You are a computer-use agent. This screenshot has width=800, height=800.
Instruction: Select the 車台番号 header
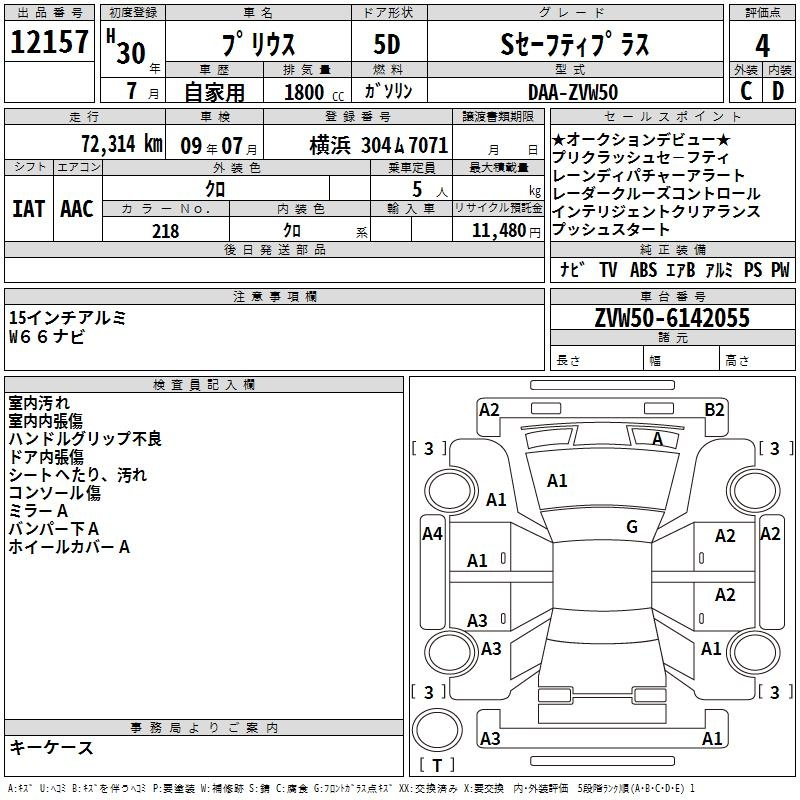click(672, 296)
